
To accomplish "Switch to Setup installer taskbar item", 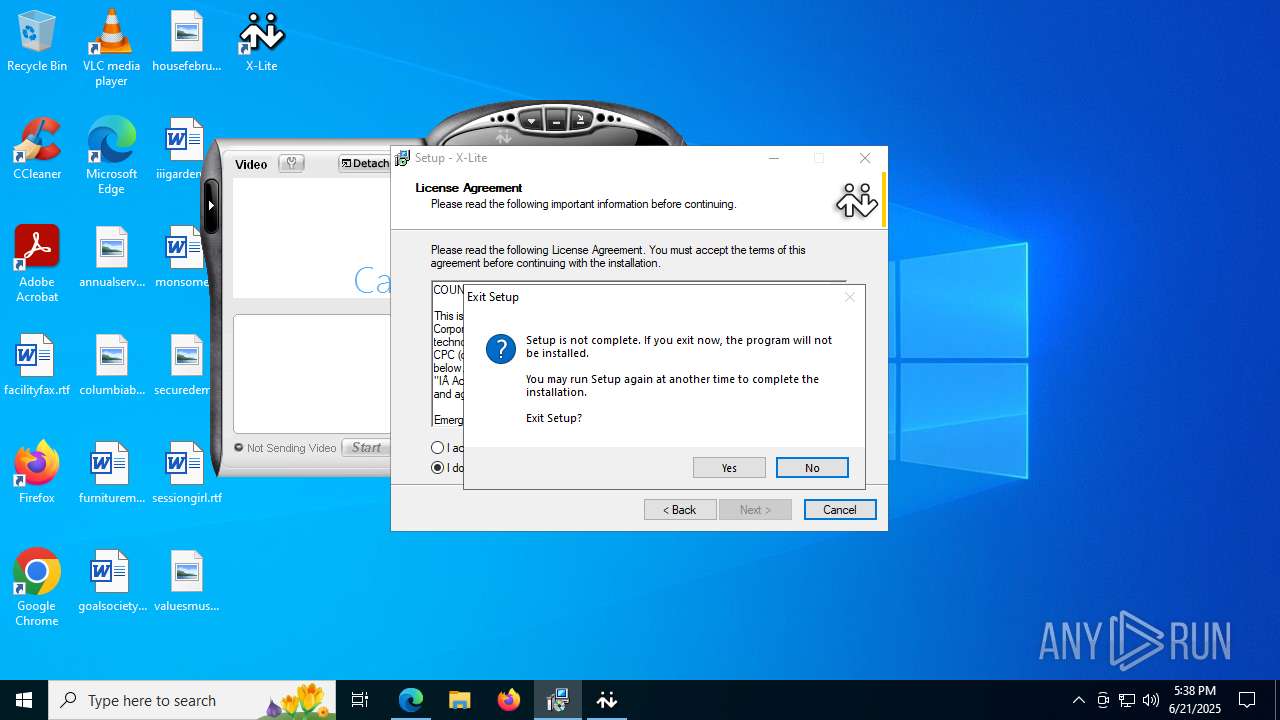I will tap(558, 700).
